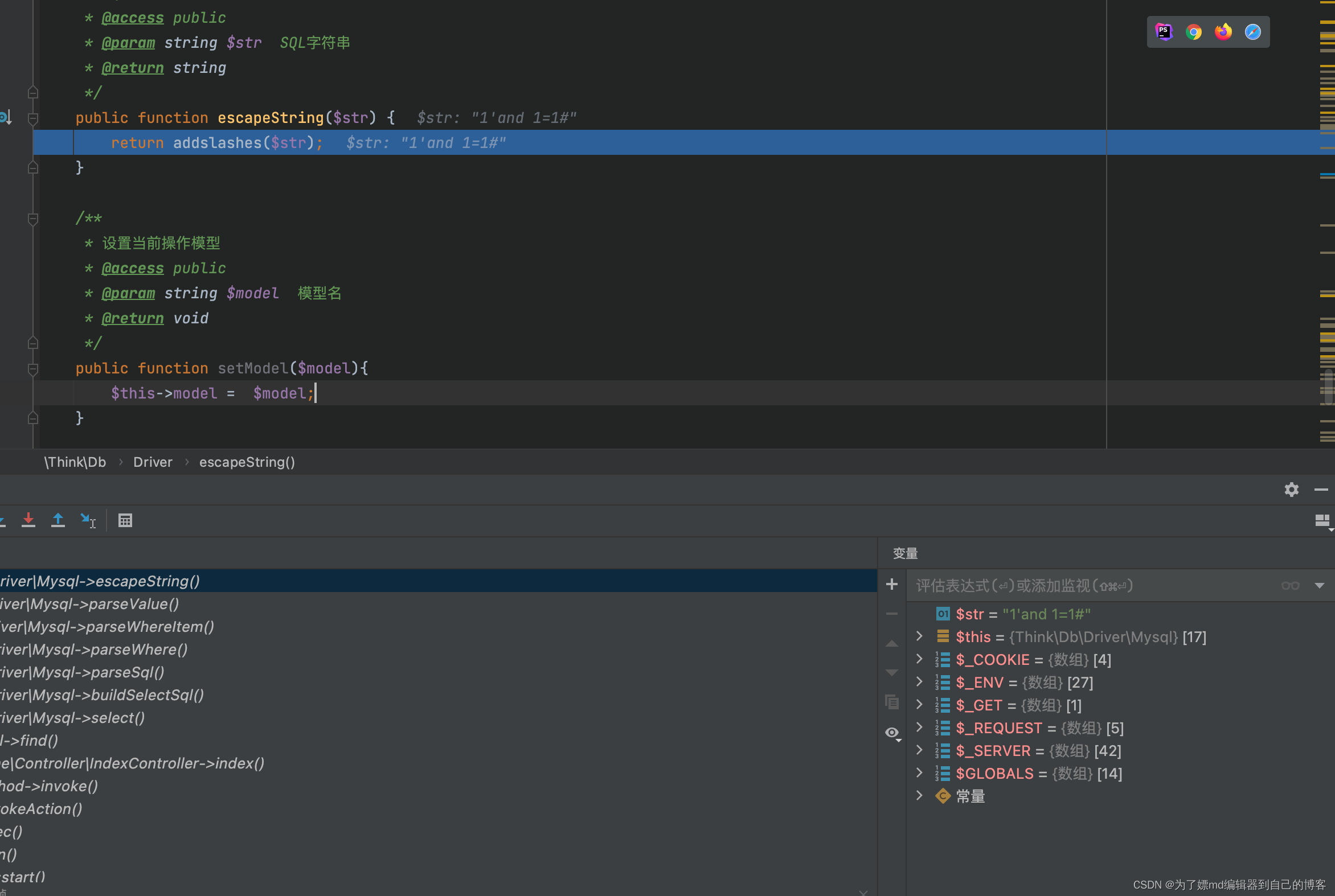Expand the $_SERVER array node
1335x896 pixels.
pos(919,750)
